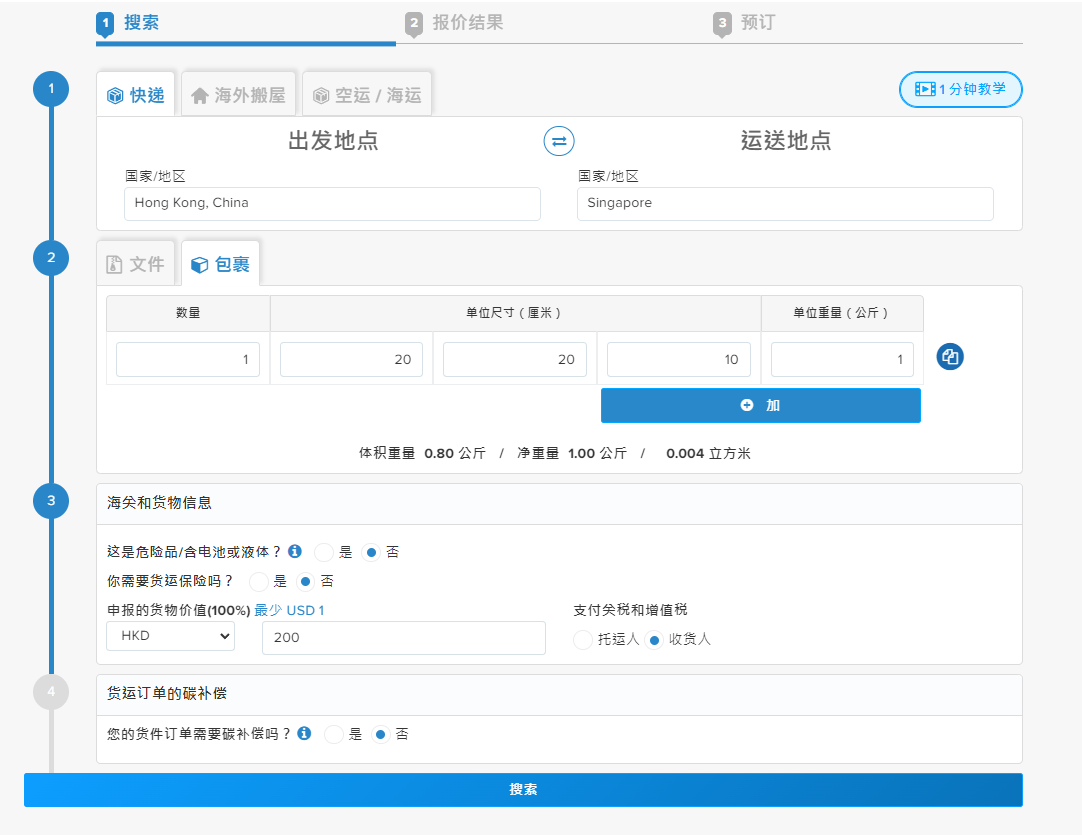The width and height of the screenshot is (1082, 835).
Task: Click the parcel cube icon
Action: pos(199,265)
